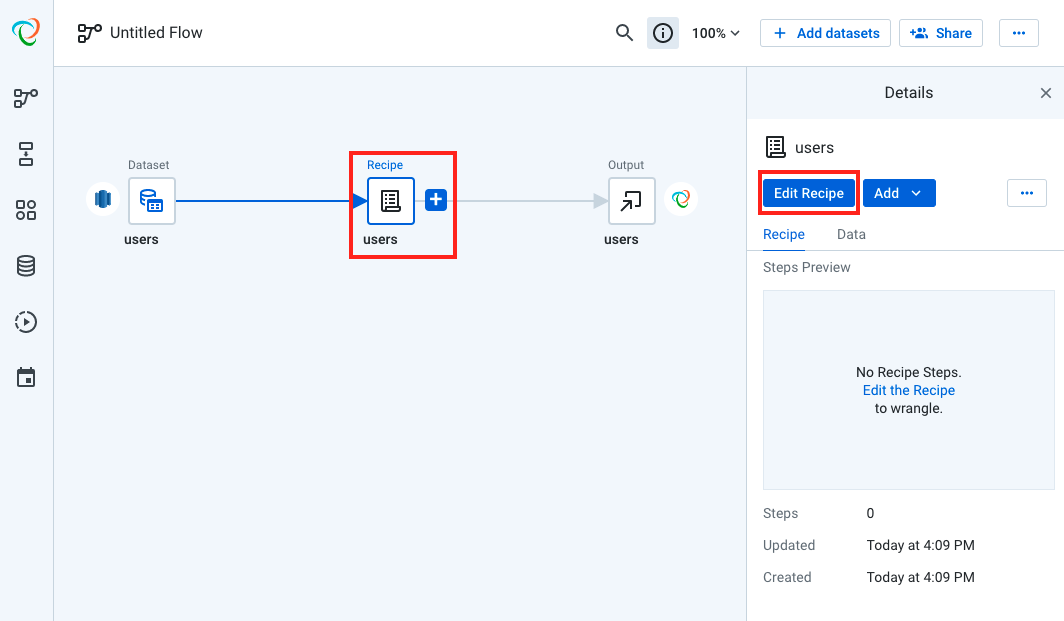1064x621 pixels.
Task: Click the plus icon next to the Recipe
Action: [x=435, y=199]
